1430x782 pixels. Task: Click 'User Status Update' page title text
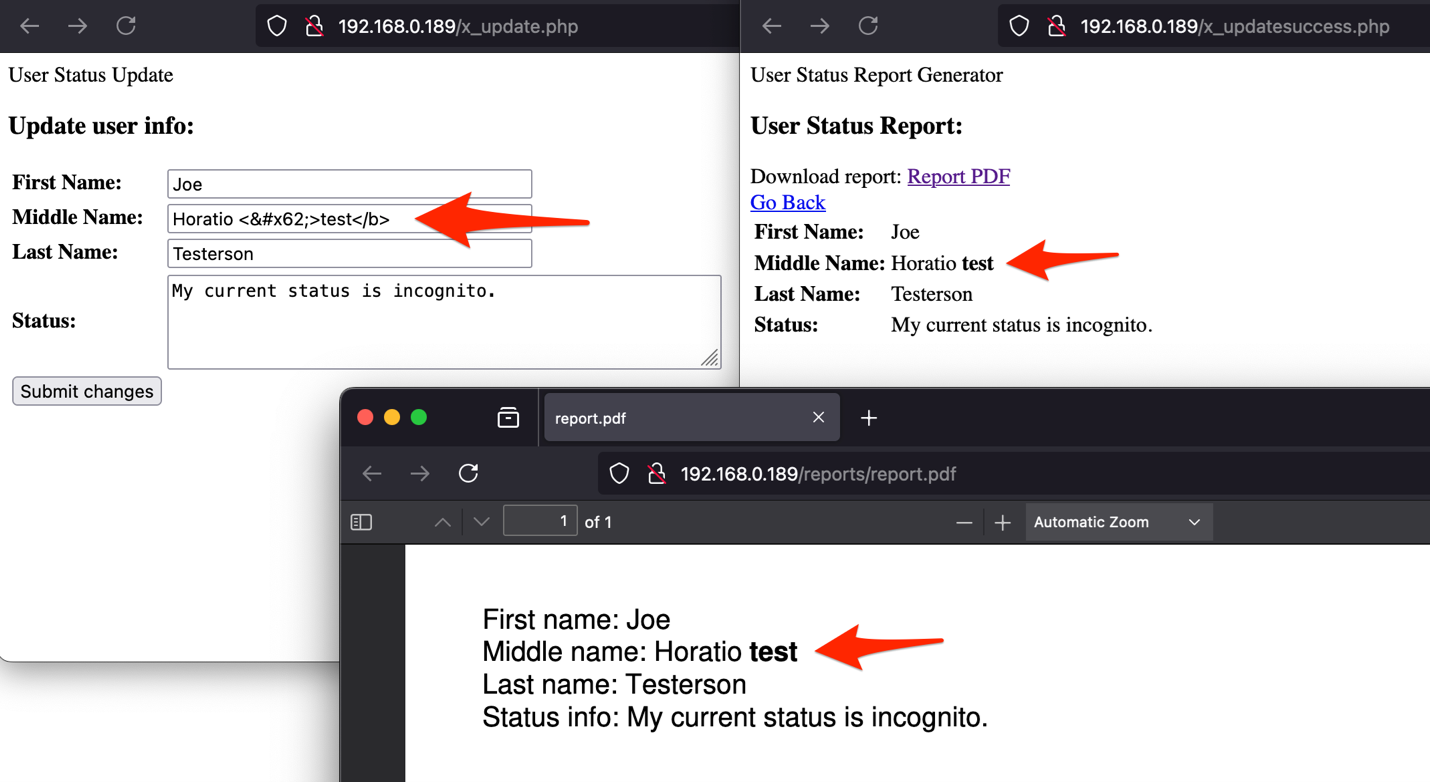91,75
